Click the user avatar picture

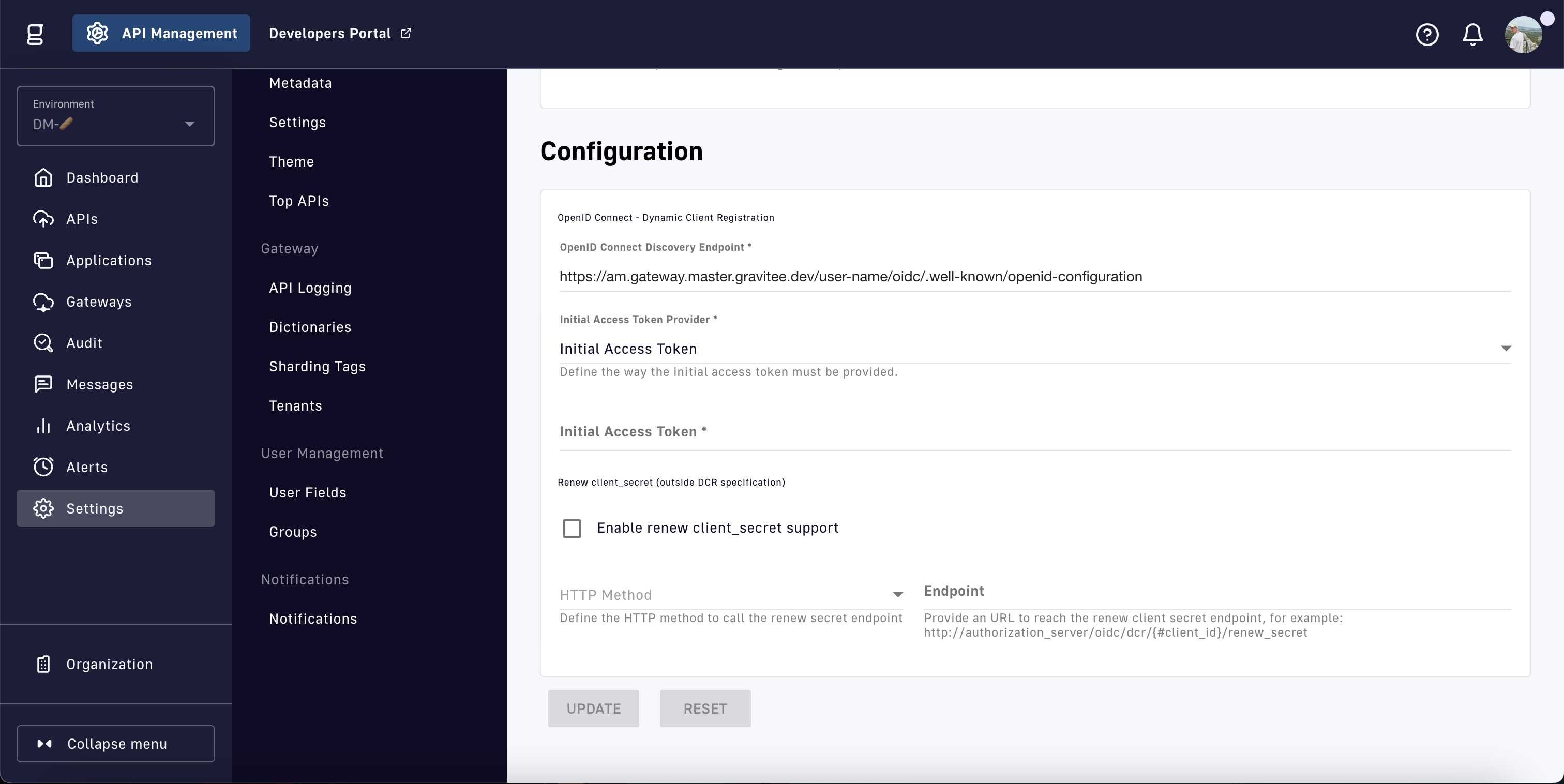[1523, 35]
